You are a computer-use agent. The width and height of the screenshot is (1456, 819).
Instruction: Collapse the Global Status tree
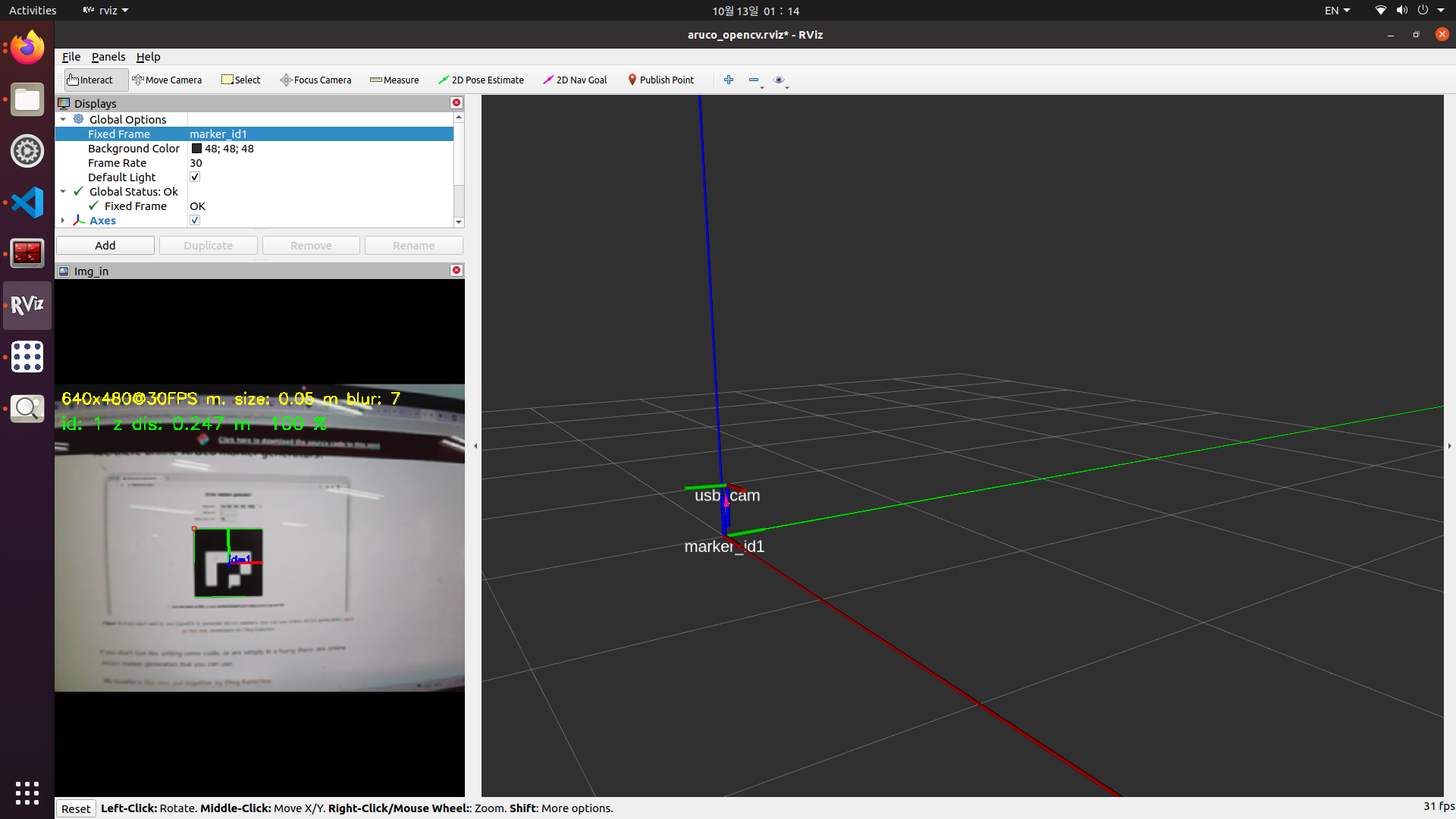[x=63, y=191]
